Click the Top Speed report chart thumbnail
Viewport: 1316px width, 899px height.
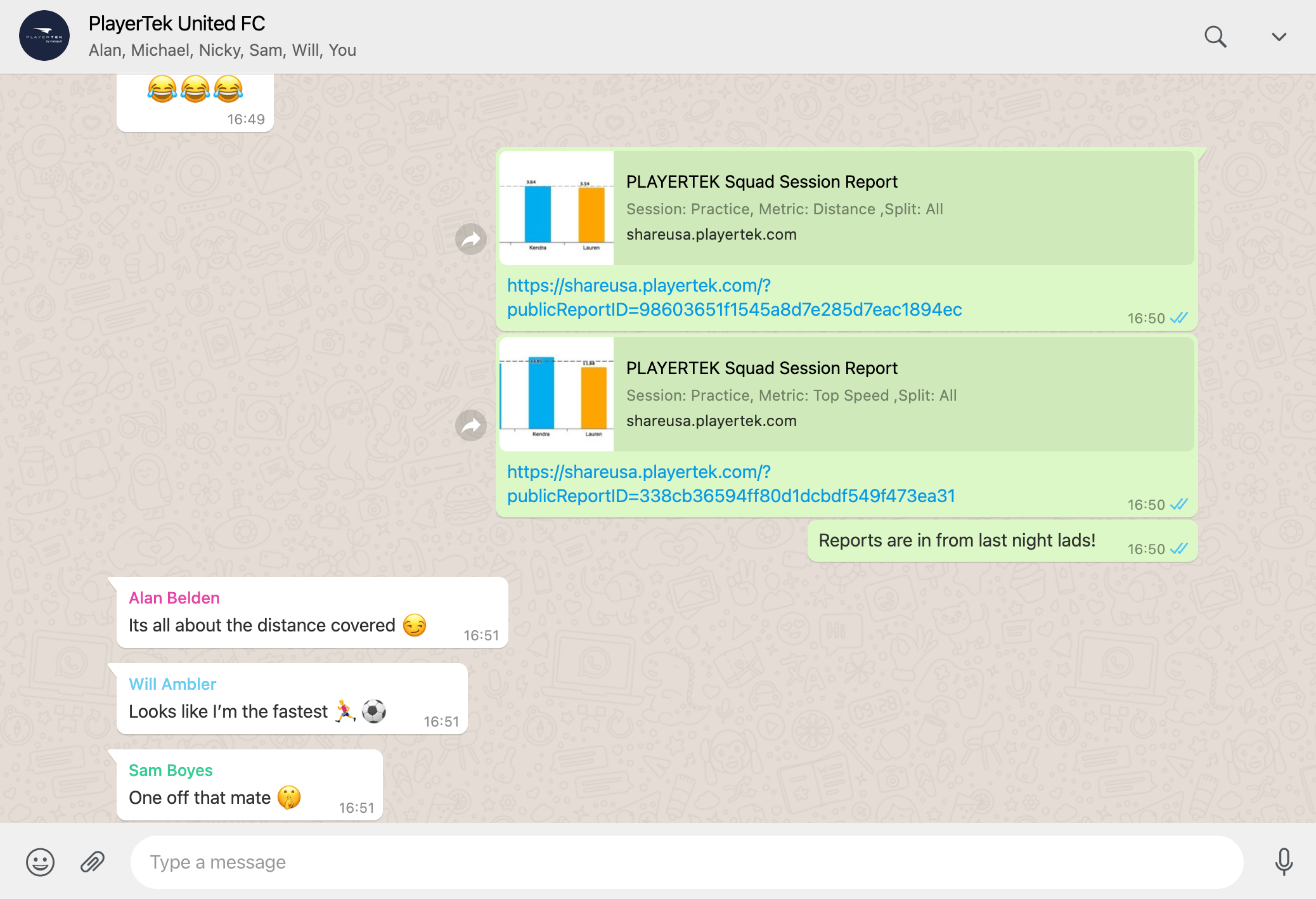(557, 394)
